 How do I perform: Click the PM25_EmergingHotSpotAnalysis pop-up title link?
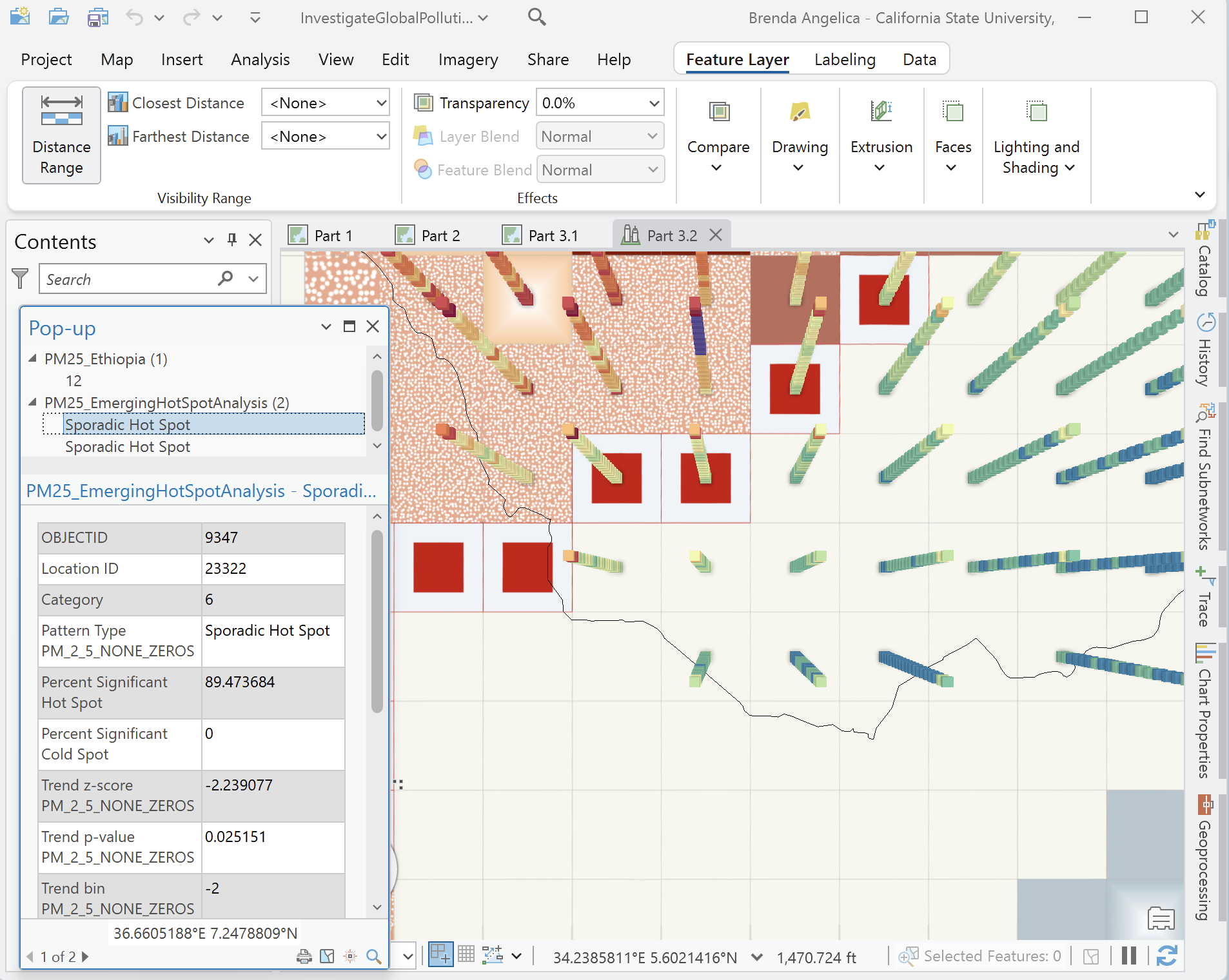[x=201, y=491]
